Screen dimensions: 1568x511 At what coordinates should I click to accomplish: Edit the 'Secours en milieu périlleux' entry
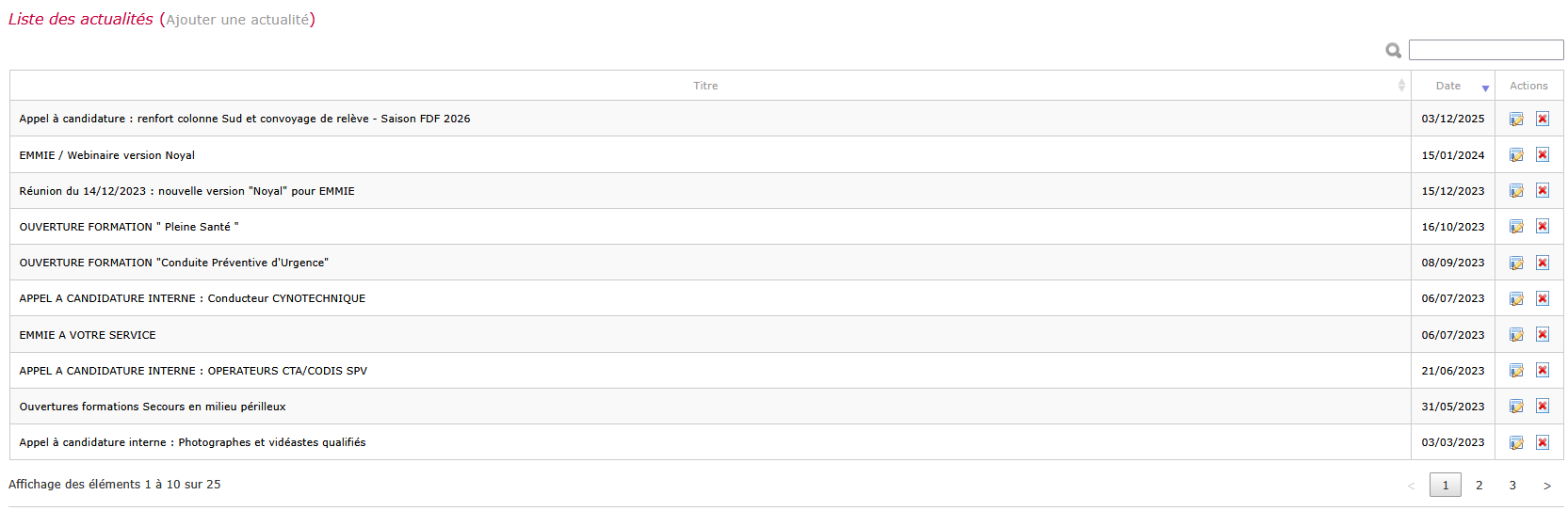click(x=1516, y=406)
